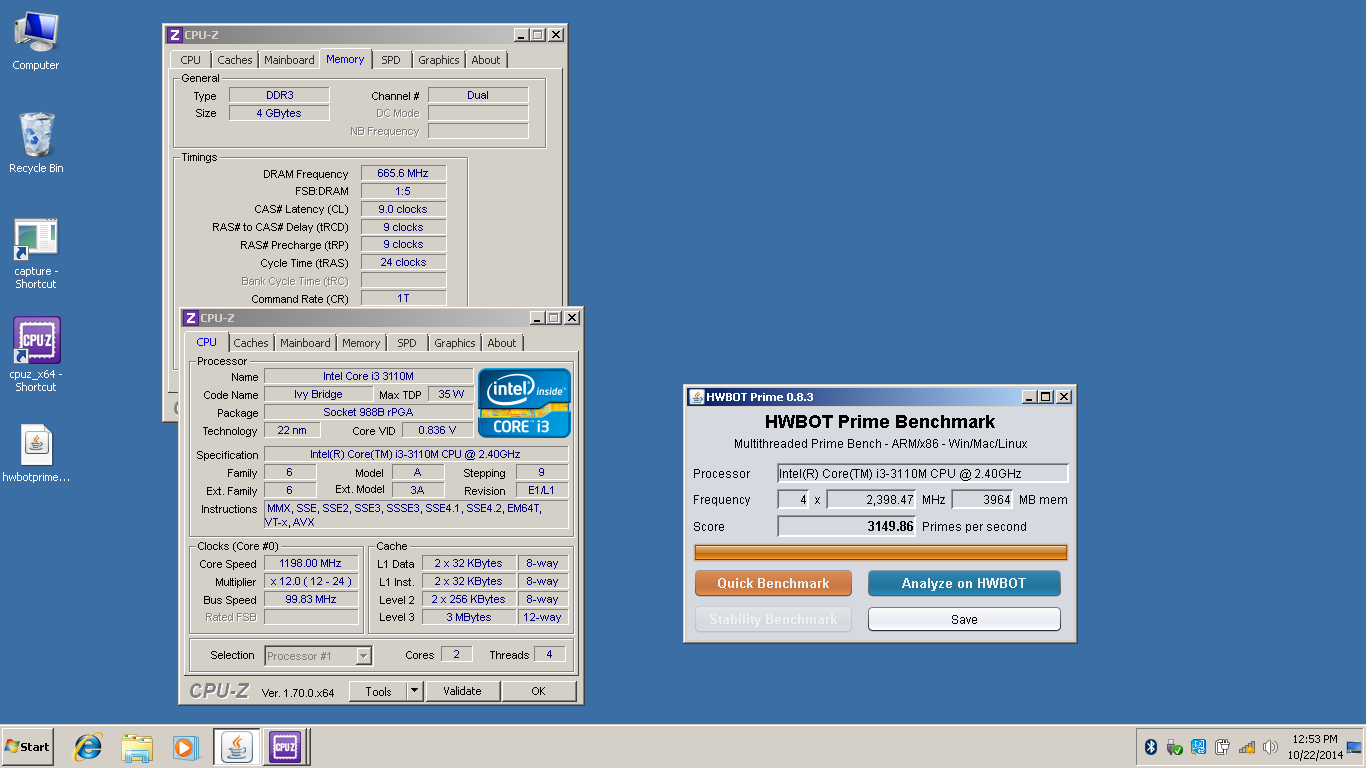The image size is (1366, 768).
Task: Click the Processor name field in HWBOT Prime
Action: click(x=922, y=474)
